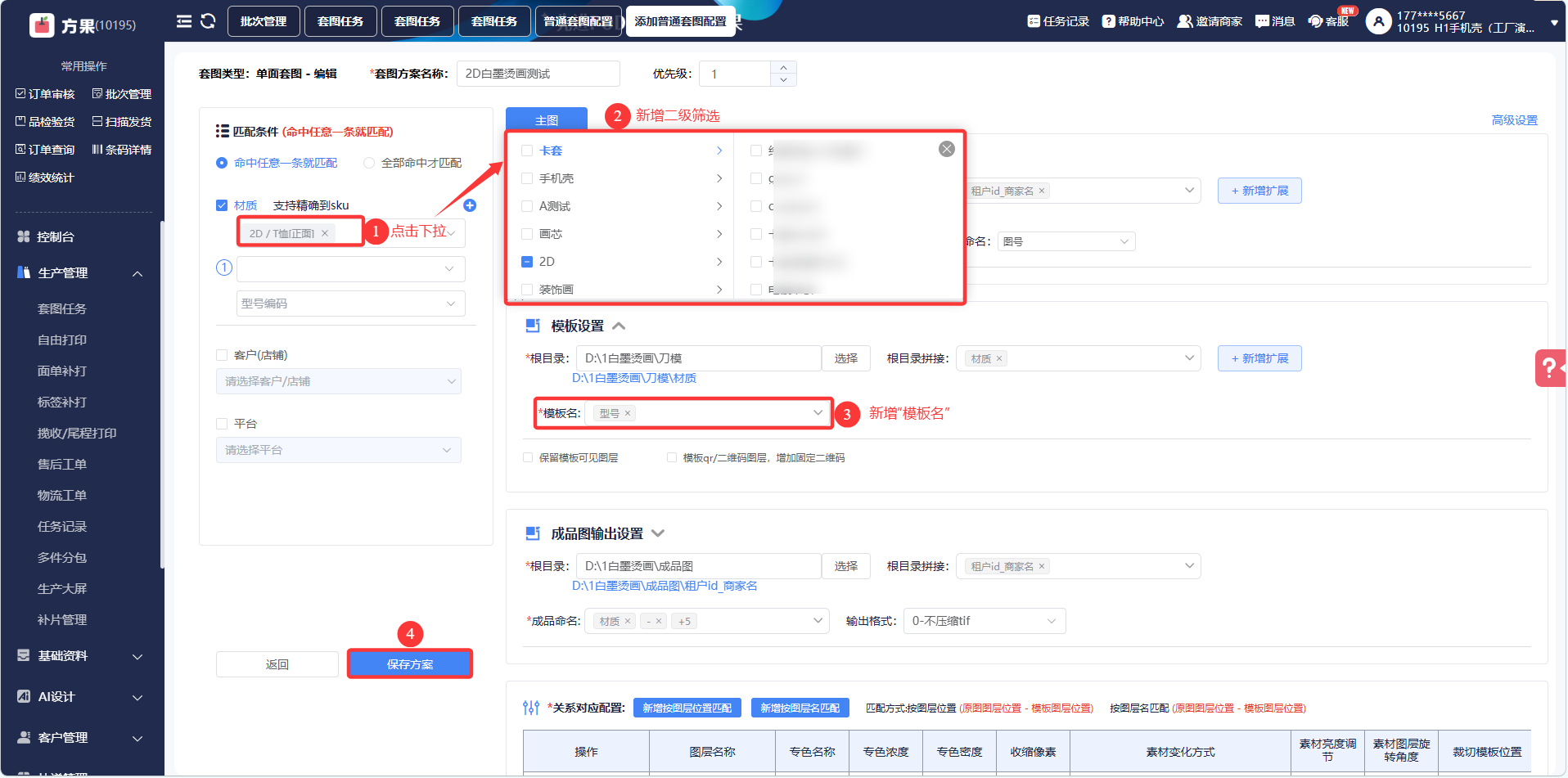This screenshot has height=778, width=1568.
Task: Select the 主图 tab
Action: click(547, 119)
